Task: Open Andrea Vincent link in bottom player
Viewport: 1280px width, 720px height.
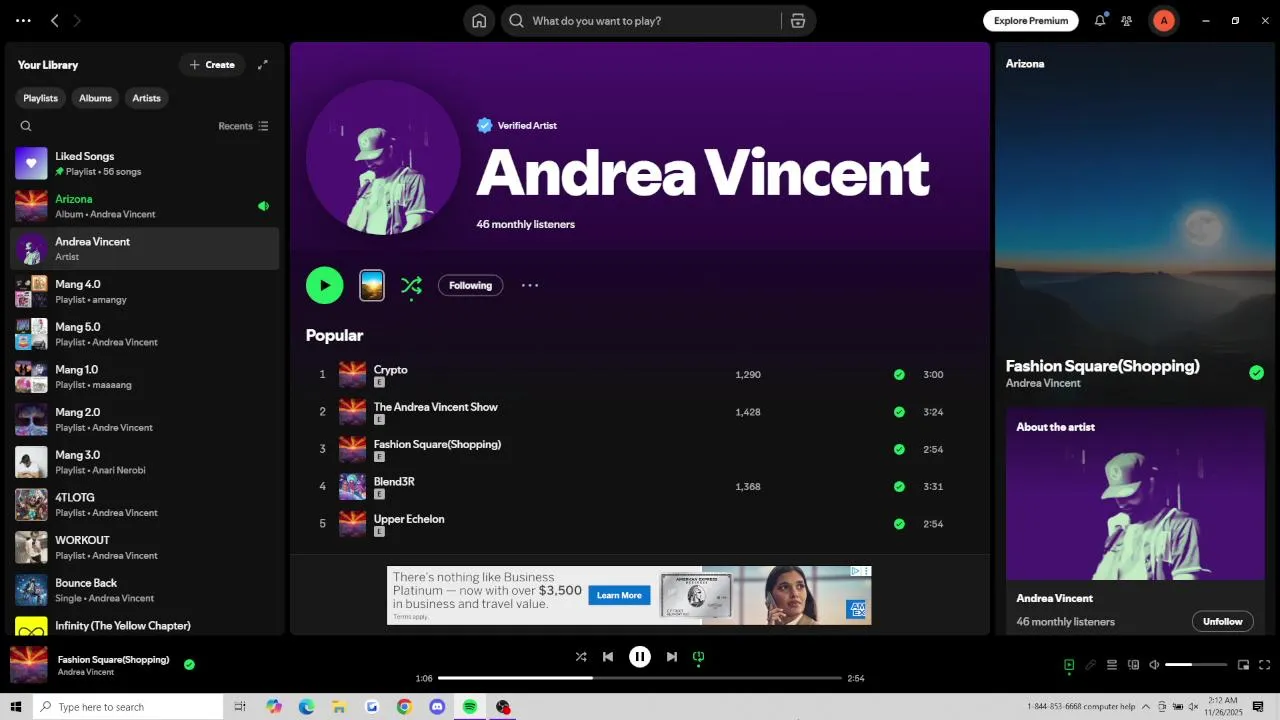Action: pyautogui.click(x=86, y=672)
